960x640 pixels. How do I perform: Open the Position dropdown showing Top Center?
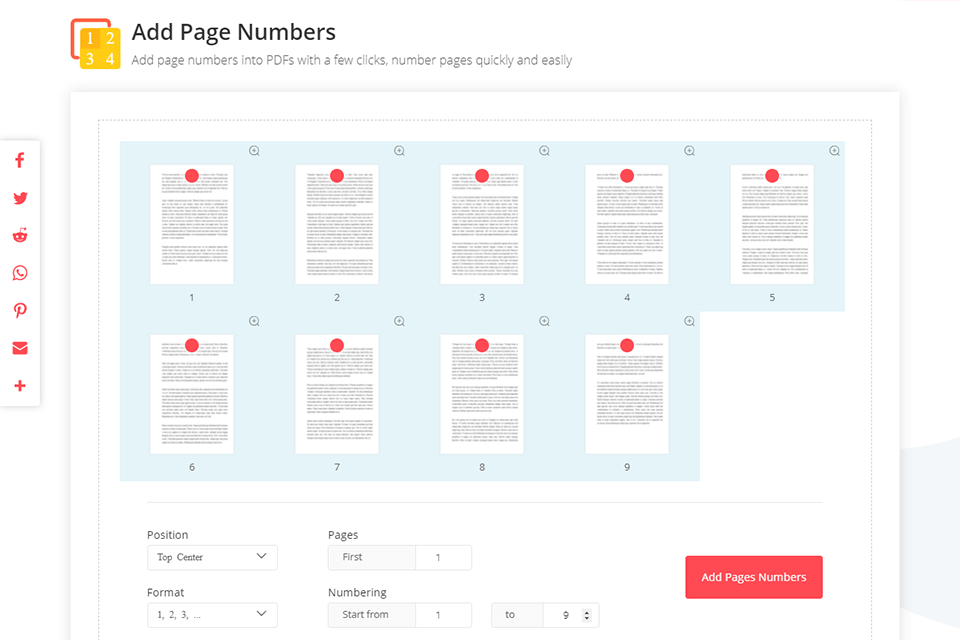click(212, 557)
